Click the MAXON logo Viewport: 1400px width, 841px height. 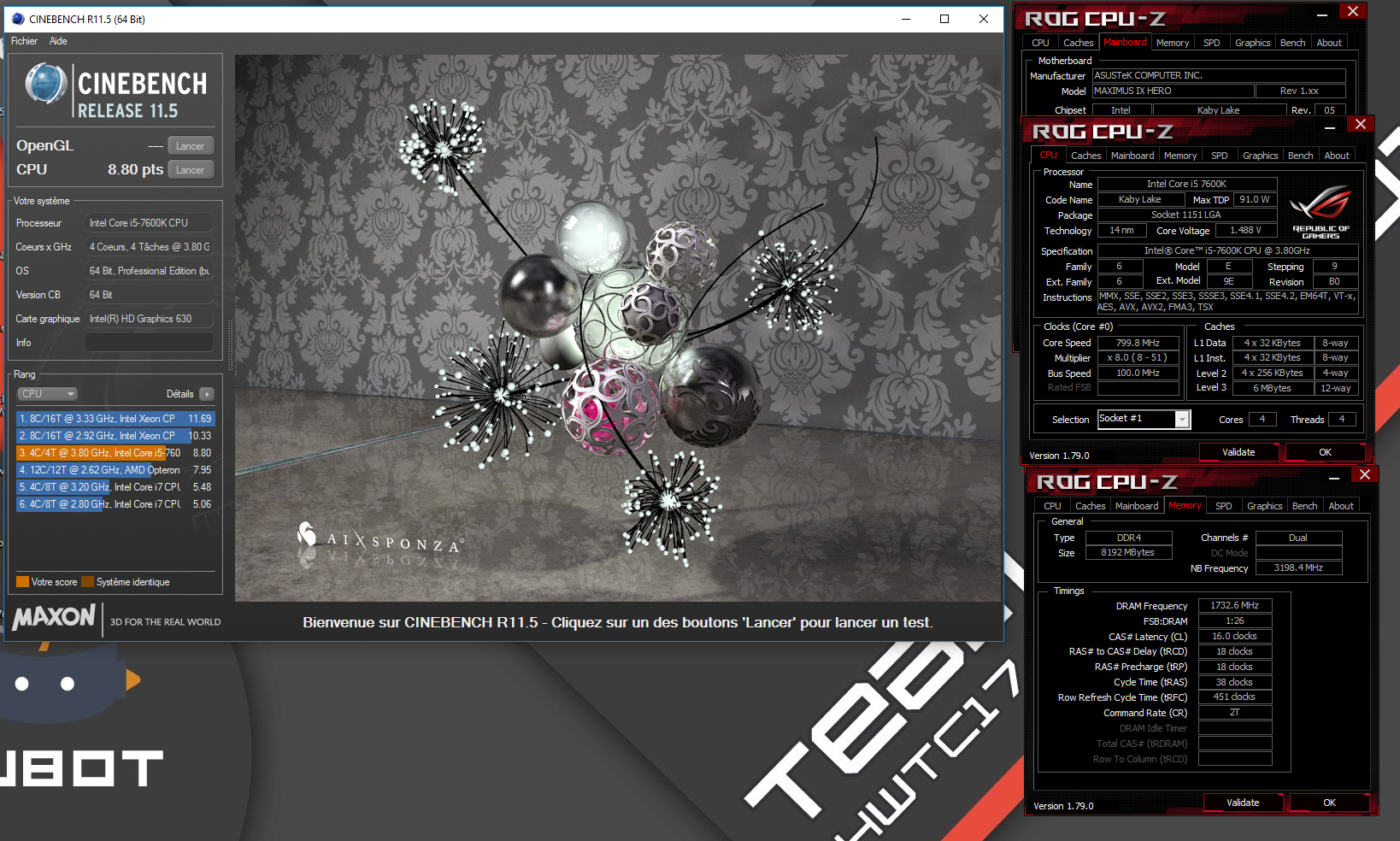(x=54, y=617)
